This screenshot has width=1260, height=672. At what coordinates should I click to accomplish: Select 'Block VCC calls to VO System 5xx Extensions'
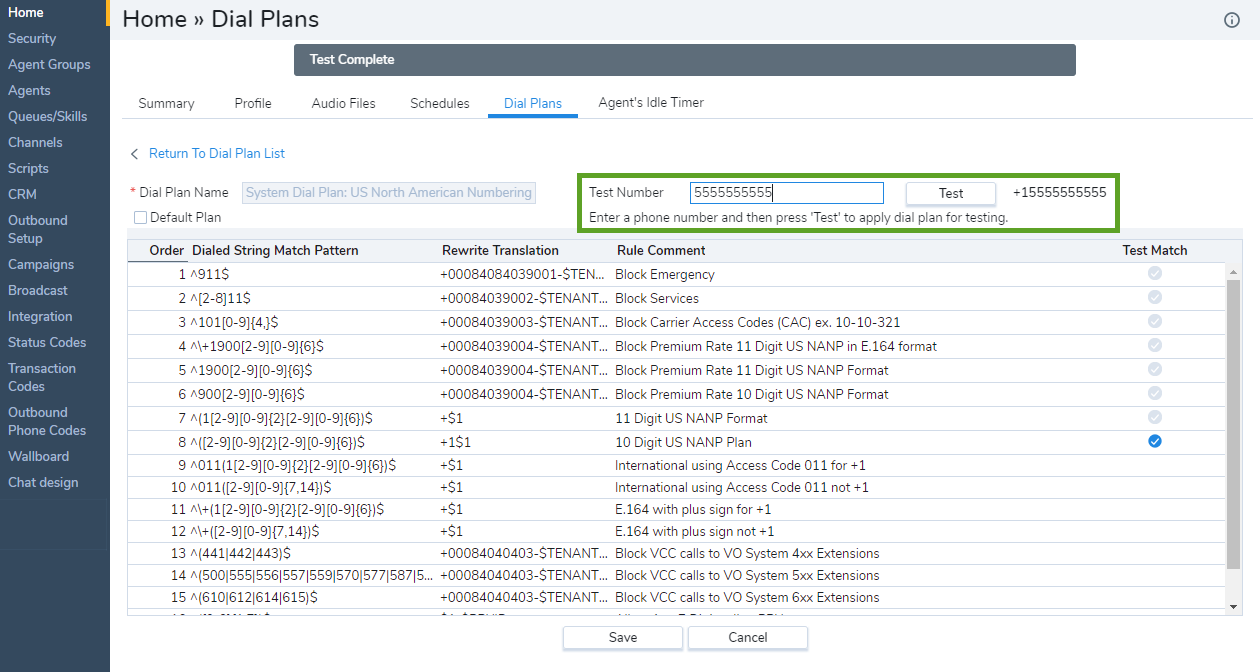pyautogui.click(x=747, y=575)
